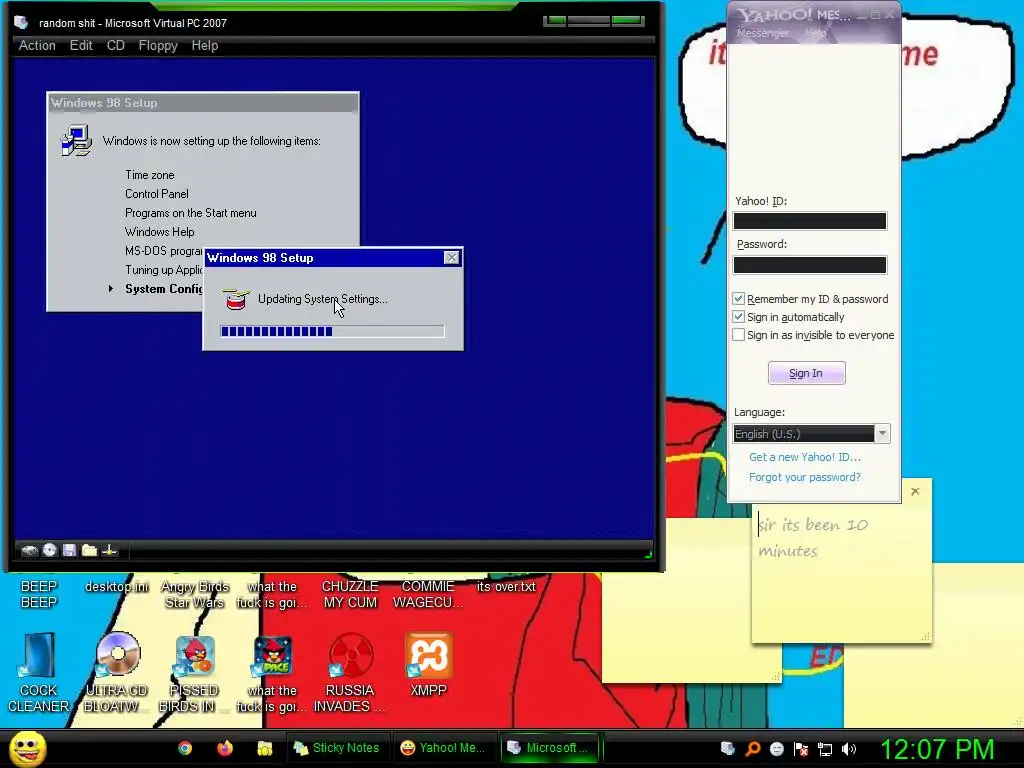The width and height of the screenshot is (1024, 768).
Task: Open the PISSED BIRDS IN desktop shortcut
Action: click(194, 673)
